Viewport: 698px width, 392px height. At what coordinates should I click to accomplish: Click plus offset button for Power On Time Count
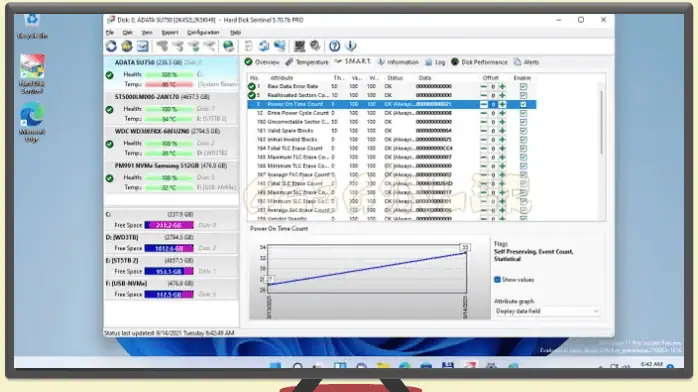[502, 104]
